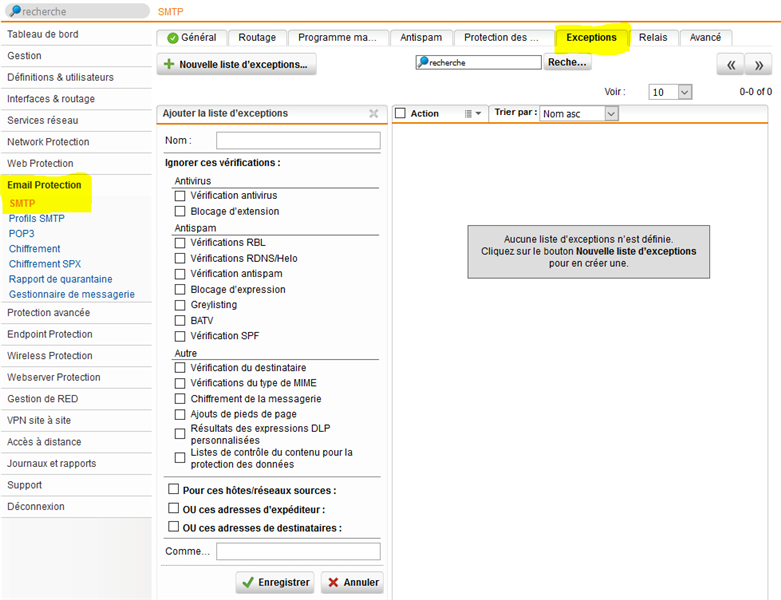
Task: Focus the Nom input field
Action: pyautogui.click(x=298, y=140)
